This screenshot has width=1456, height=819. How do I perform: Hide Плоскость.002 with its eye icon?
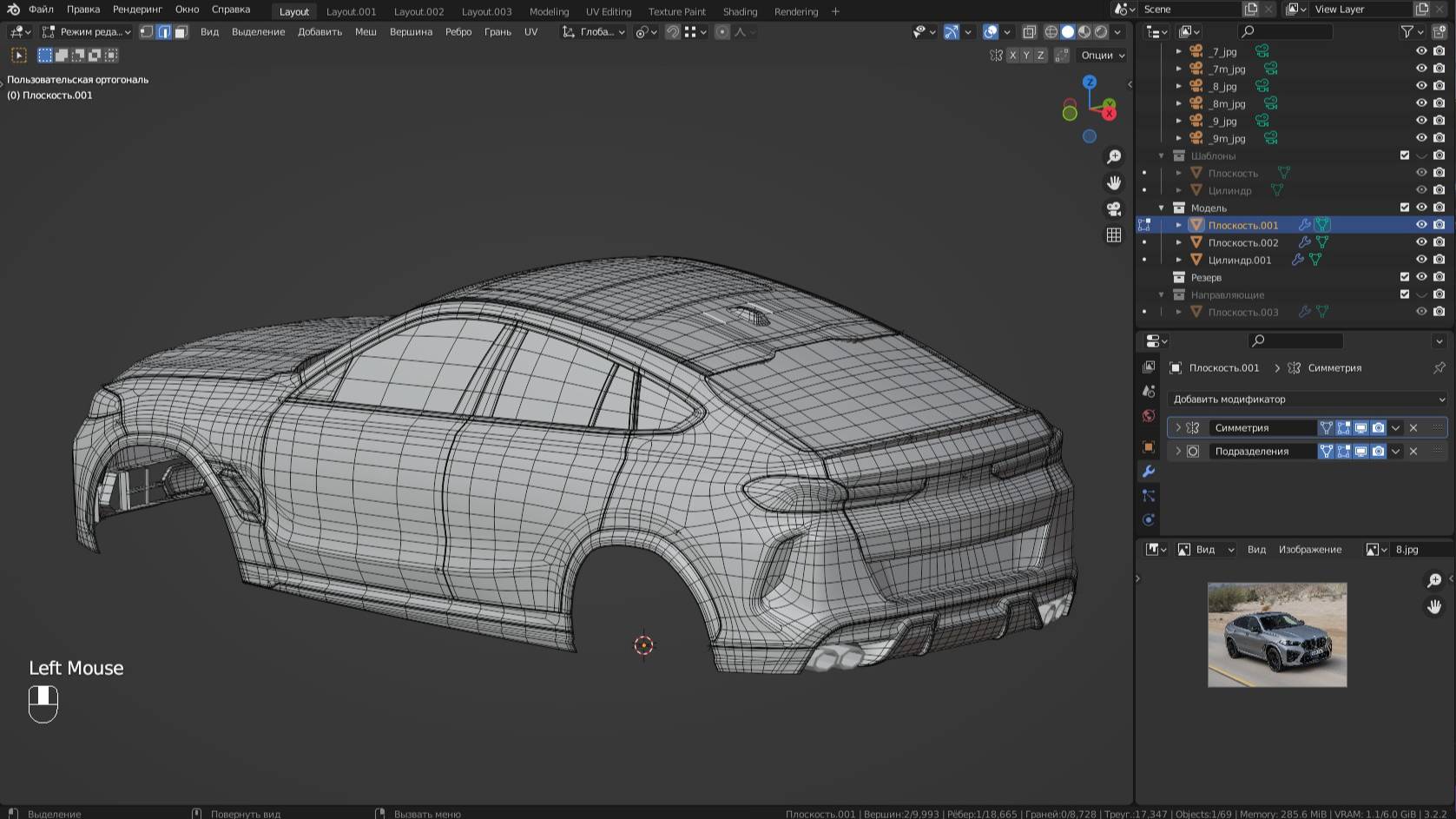tap(1421, 242)
